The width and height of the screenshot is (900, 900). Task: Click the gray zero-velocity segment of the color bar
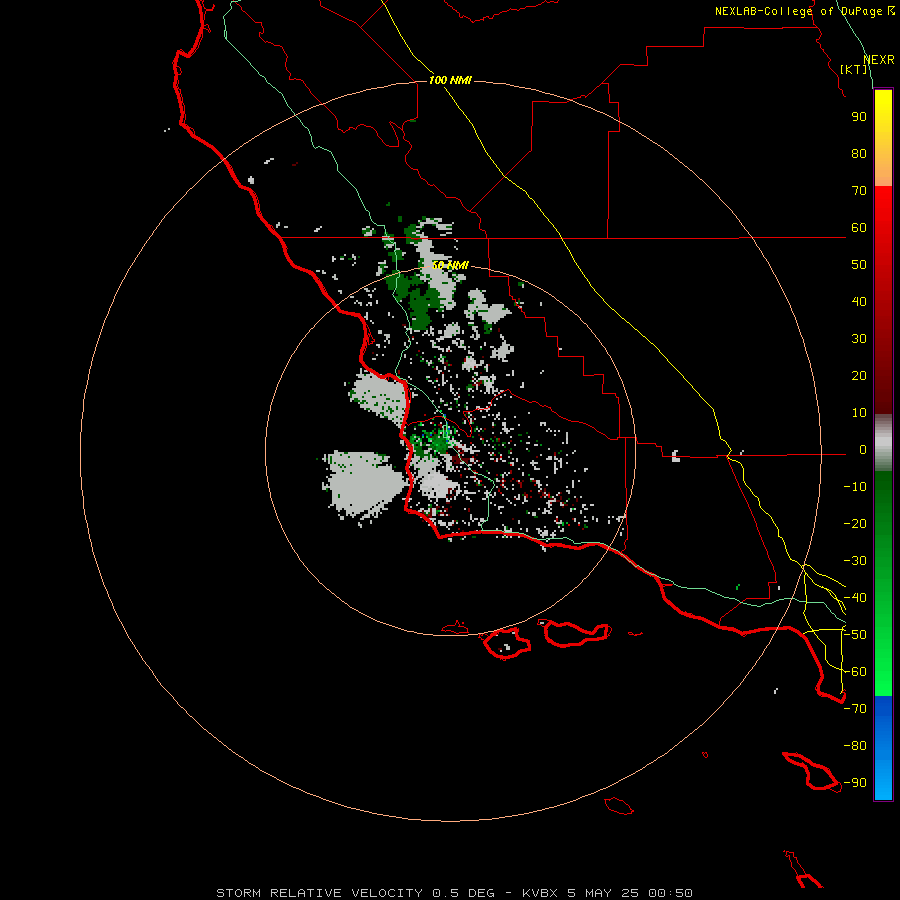(883, 443)
